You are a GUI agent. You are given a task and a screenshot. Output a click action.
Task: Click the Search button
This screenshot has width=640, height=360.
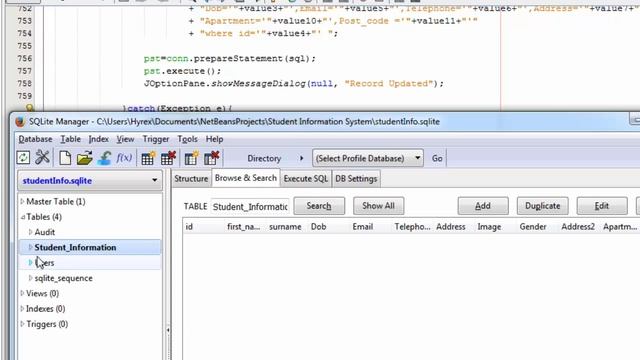pos(319,206)
